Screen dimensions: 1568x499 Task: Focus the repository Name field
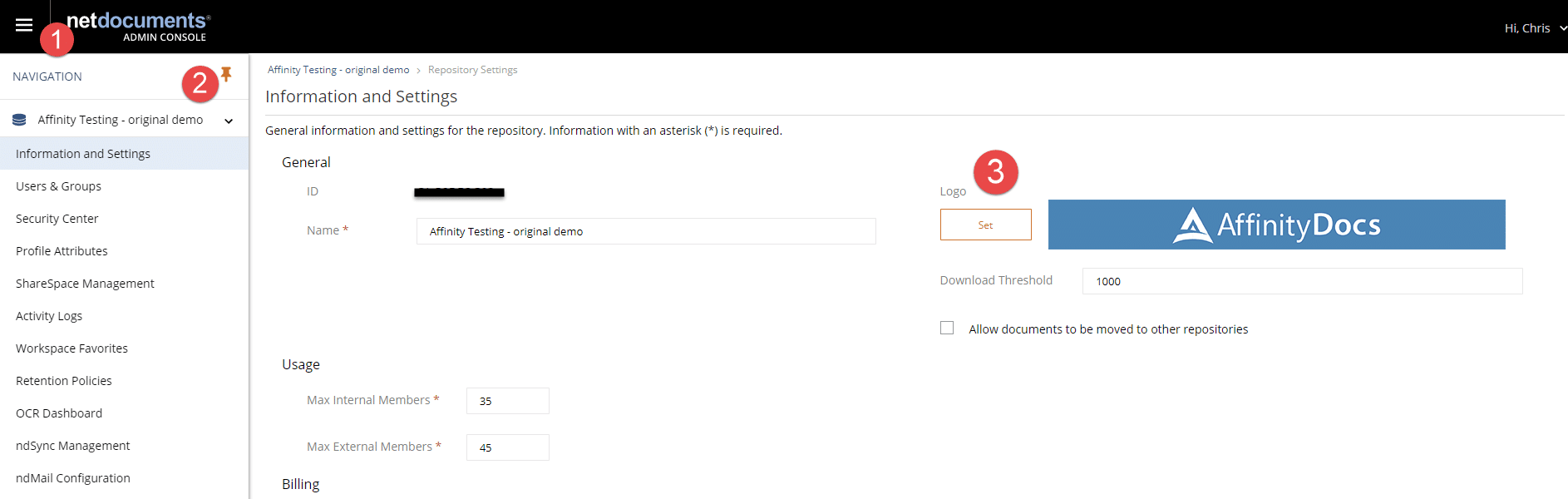(646, 231)
